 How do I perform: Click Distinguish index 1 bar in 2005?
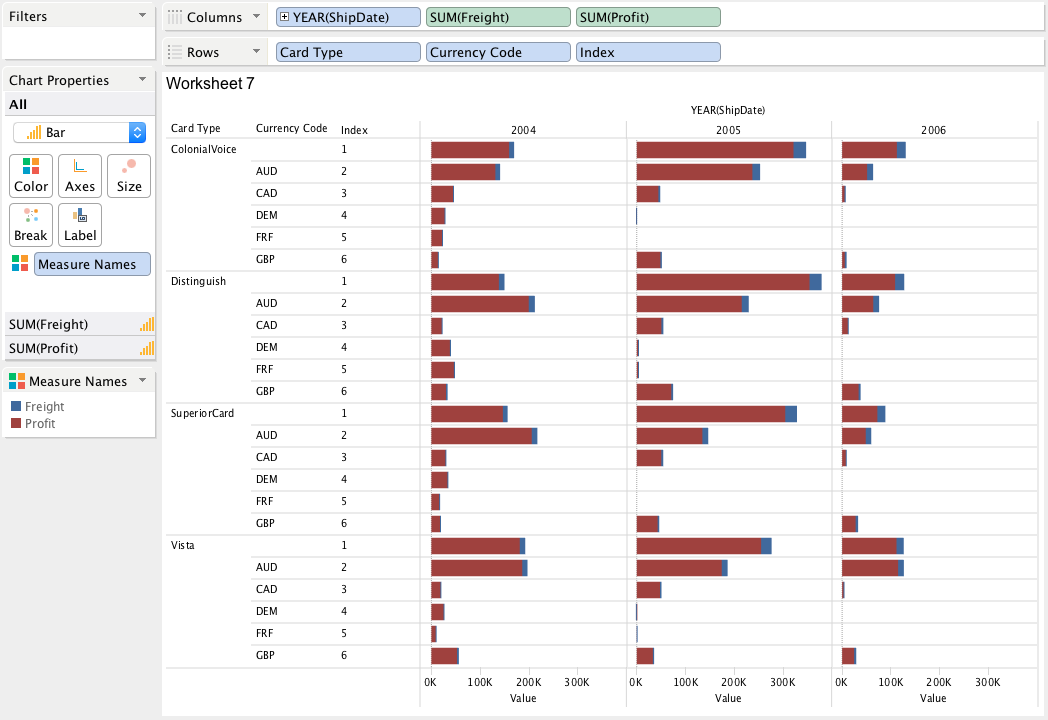point(729,281)
